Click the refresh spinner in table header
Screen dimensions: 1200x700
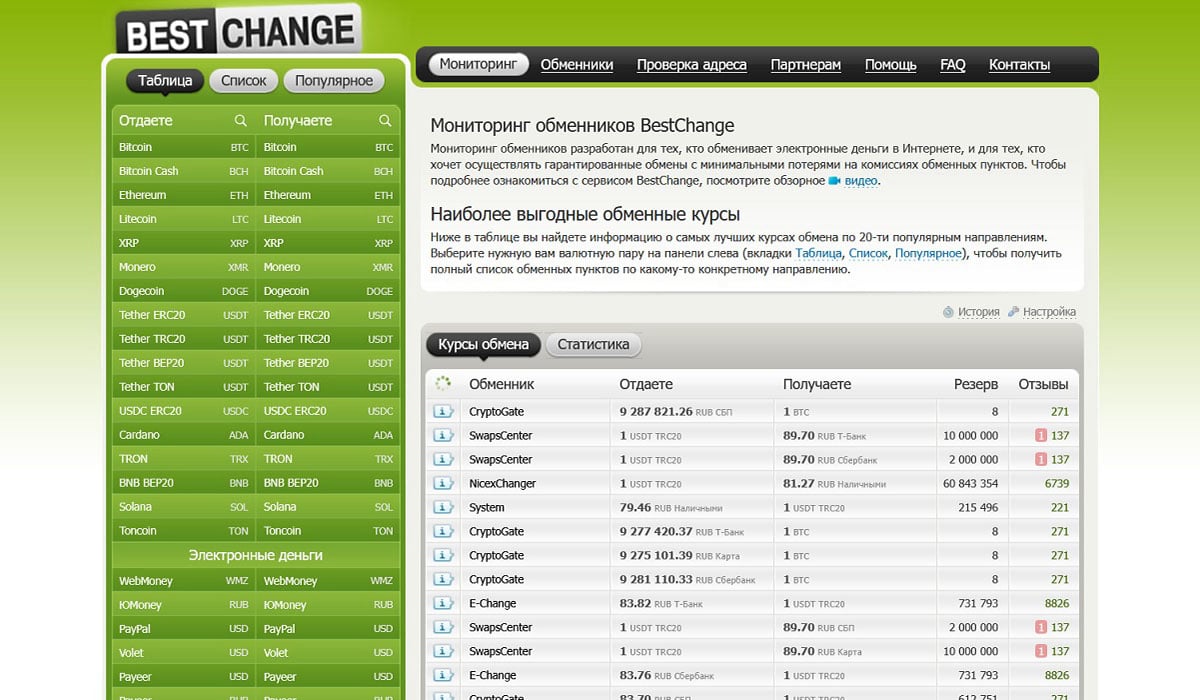click(444, 384)
